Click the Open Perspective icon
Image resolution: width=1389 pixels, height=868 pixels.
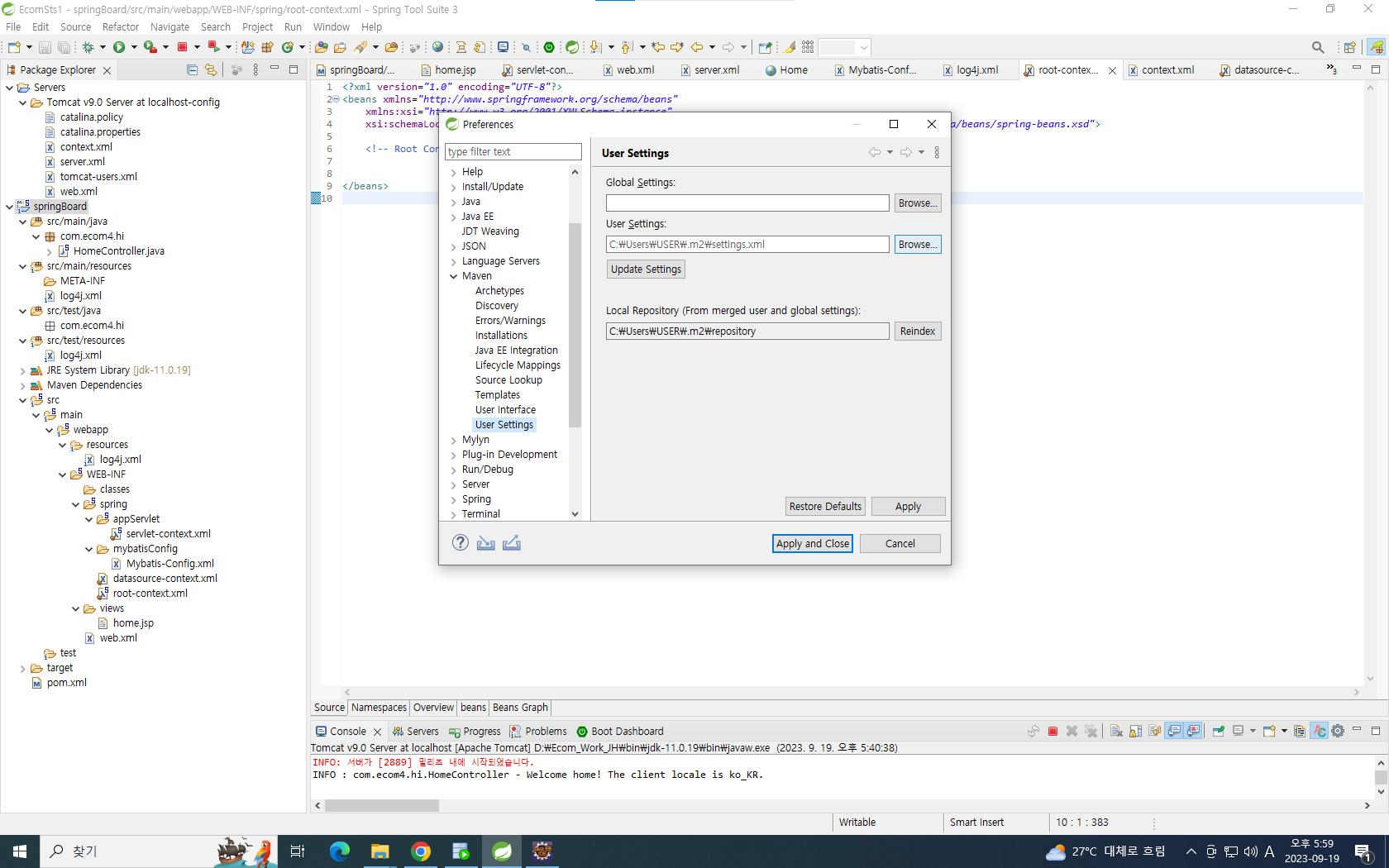[x=1349, y=47]
